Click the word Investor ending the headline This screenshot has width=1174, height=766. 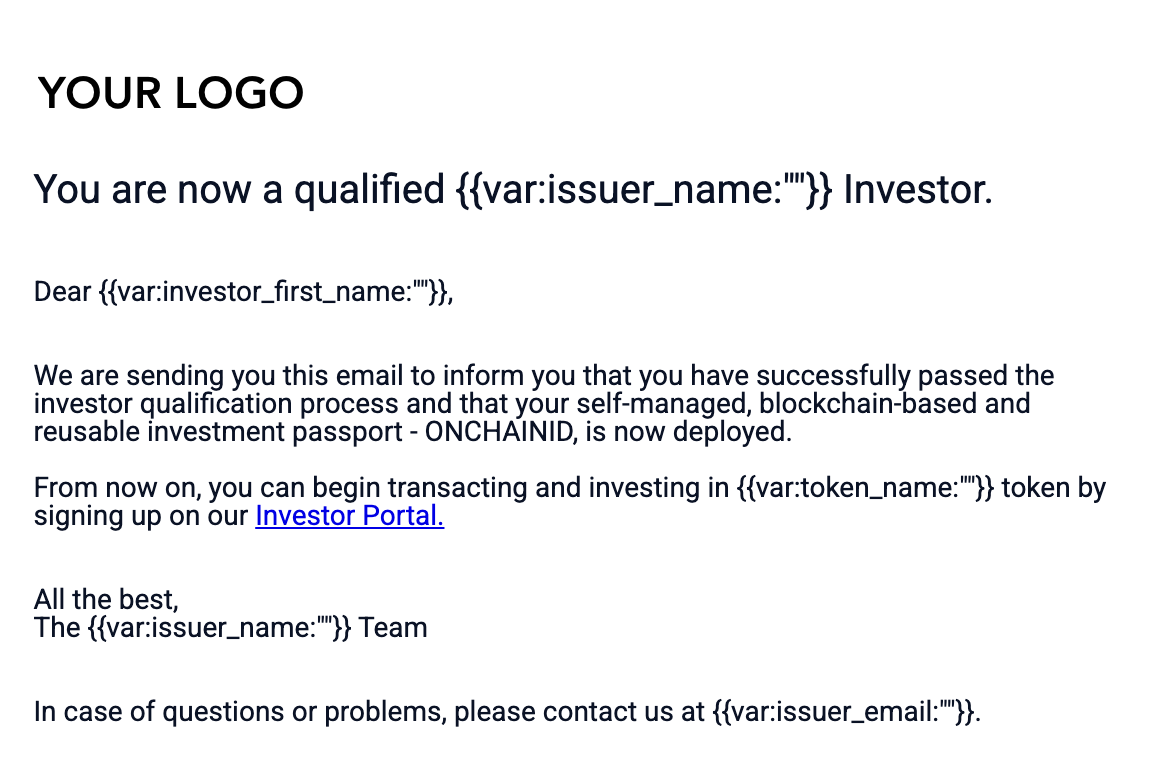[918, 189]
